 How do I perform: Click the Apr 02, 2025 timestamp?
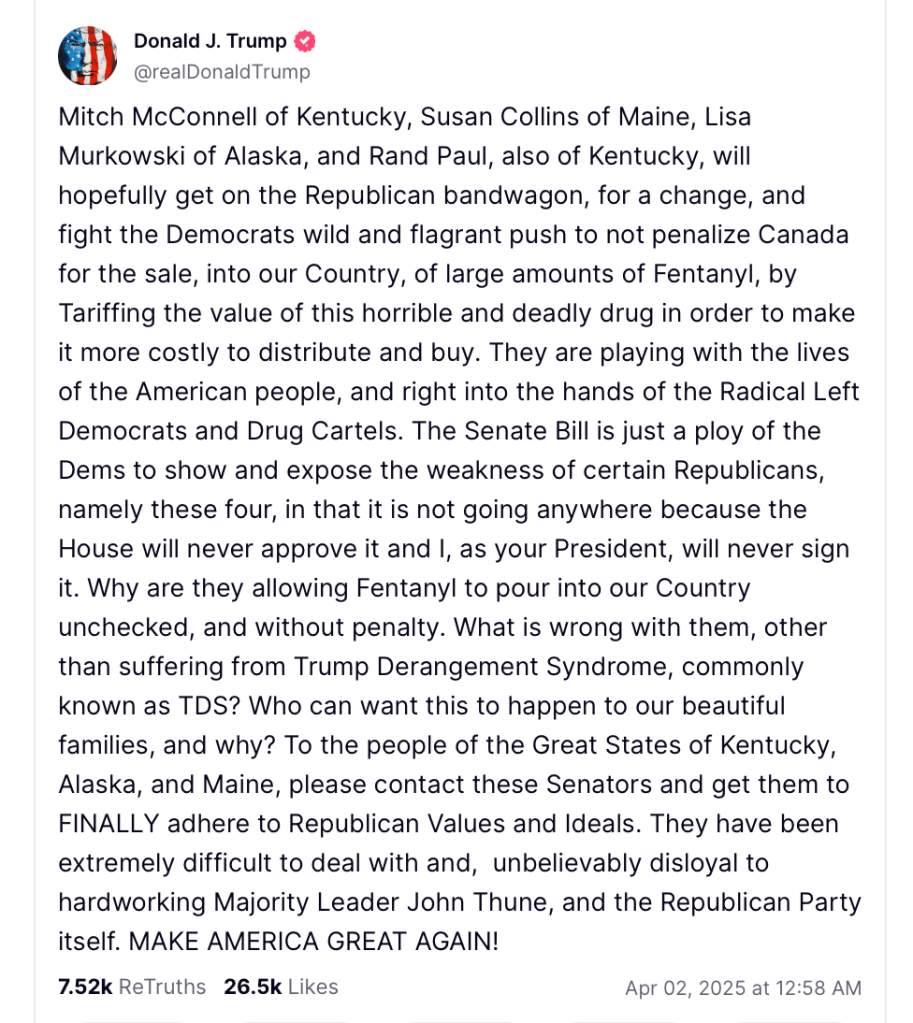(742, 988)
